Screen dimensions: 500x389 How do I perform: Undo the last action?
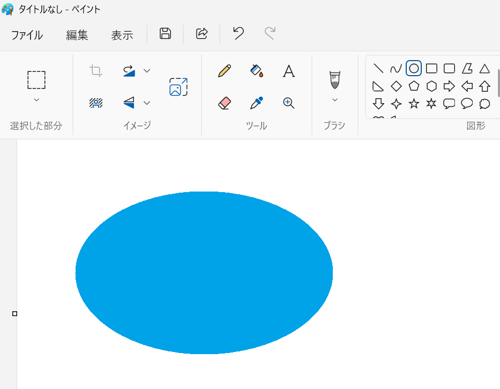(x=238, y=33)
